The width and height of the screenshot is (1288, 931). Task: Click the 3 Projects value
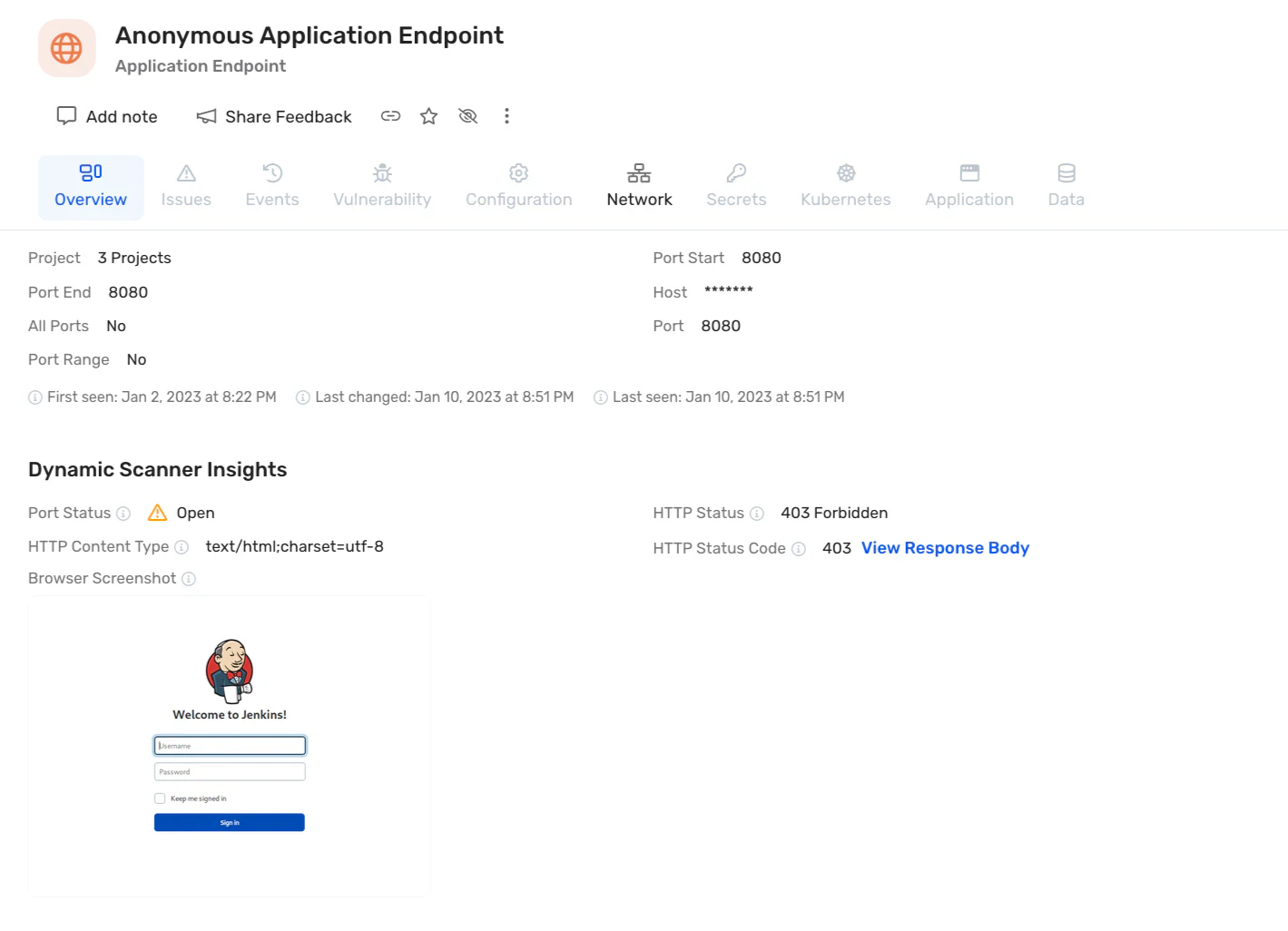134,258
